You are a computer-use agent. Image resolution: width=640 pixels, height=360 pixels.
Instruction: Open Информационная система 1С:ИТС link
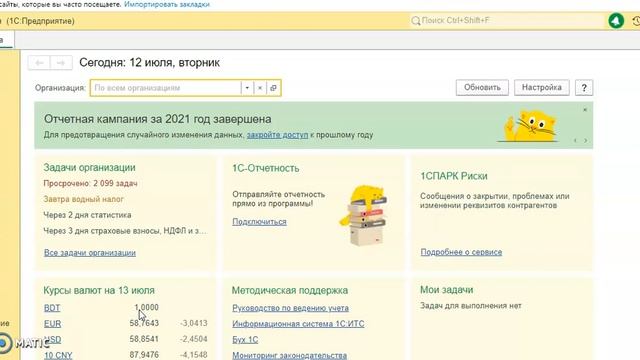298,324
